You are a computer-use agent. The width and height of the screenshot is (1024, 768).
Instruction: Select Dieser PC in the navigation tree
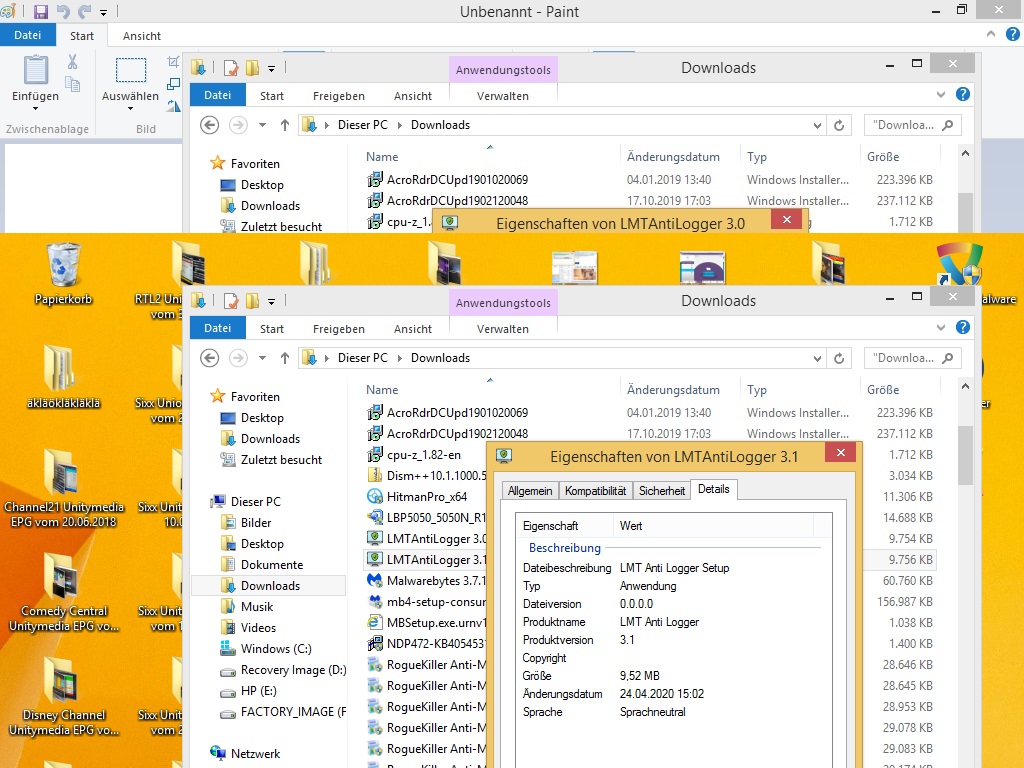pos(255,502)
